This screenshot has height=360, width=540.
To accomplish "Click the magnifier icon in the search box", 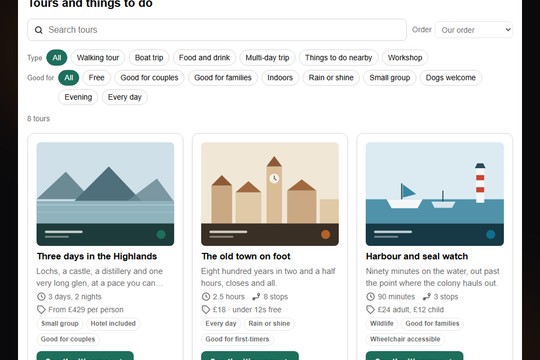I will pyautogui.click(x=39, y=30).
